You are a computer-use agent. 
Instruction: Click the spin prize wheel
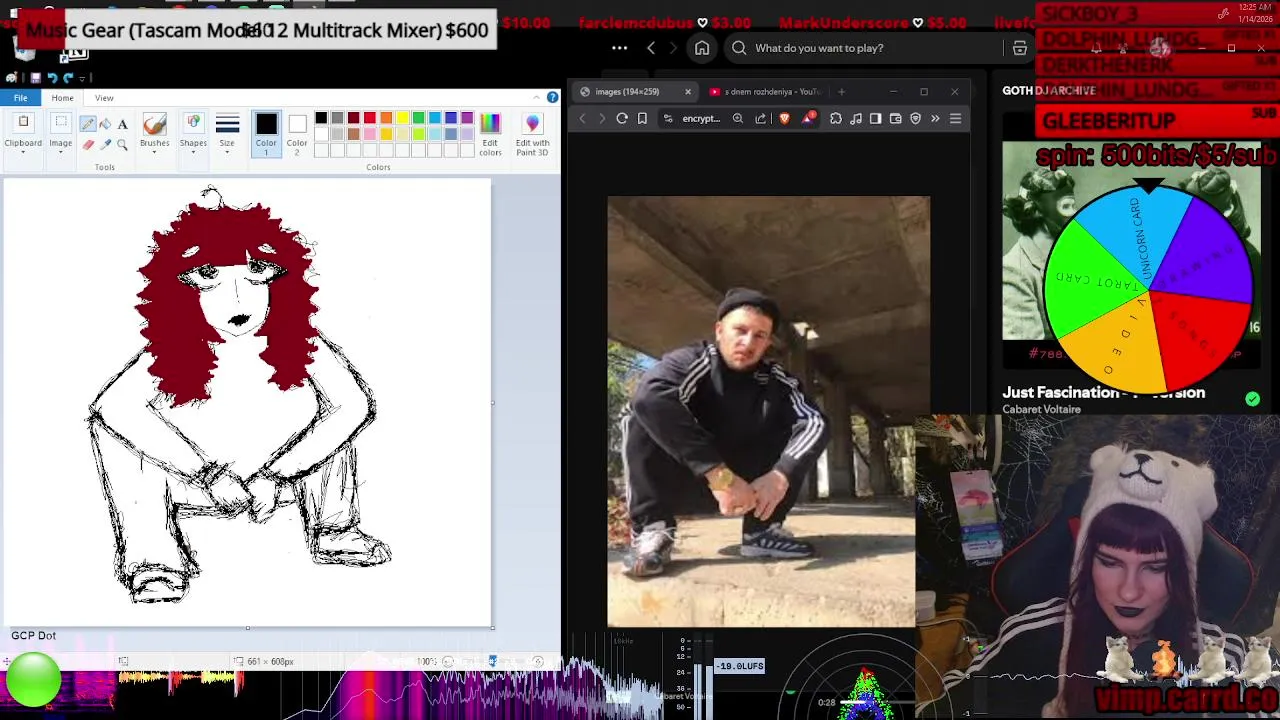(x=1148, y=290)
